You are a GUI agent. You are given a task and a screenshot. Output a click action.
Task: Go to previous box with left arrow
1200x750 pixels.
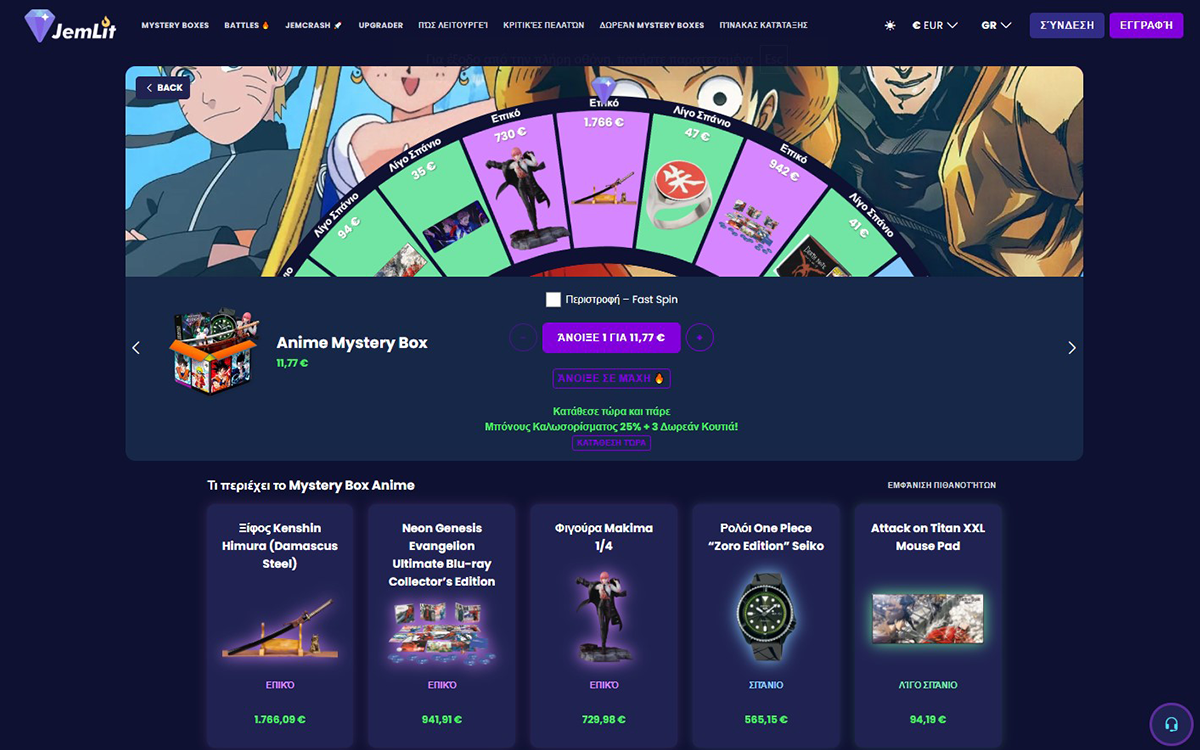pos(136,348)
